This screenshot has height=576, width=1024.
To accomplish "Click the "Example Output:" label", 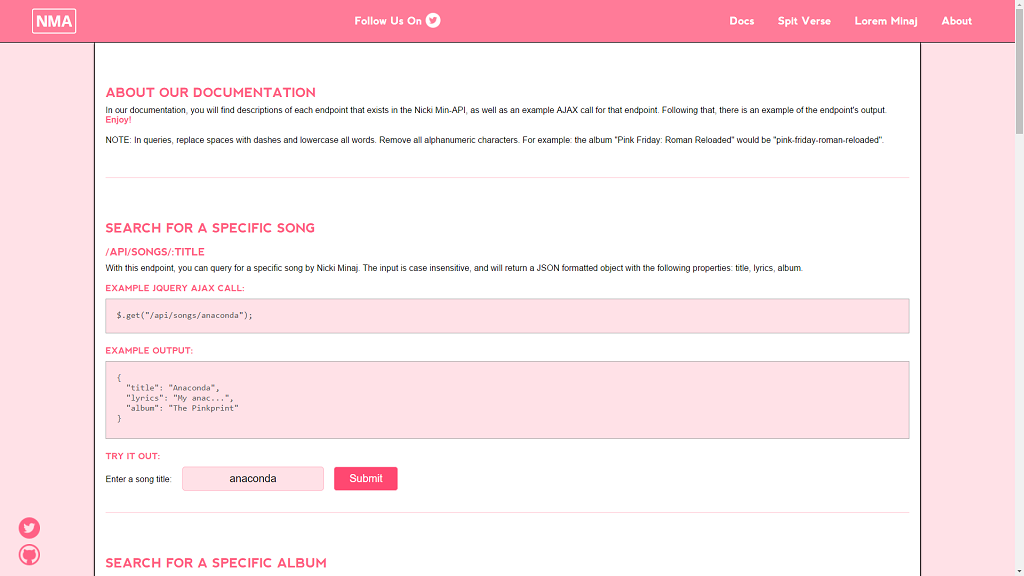I will click(149, 351).
